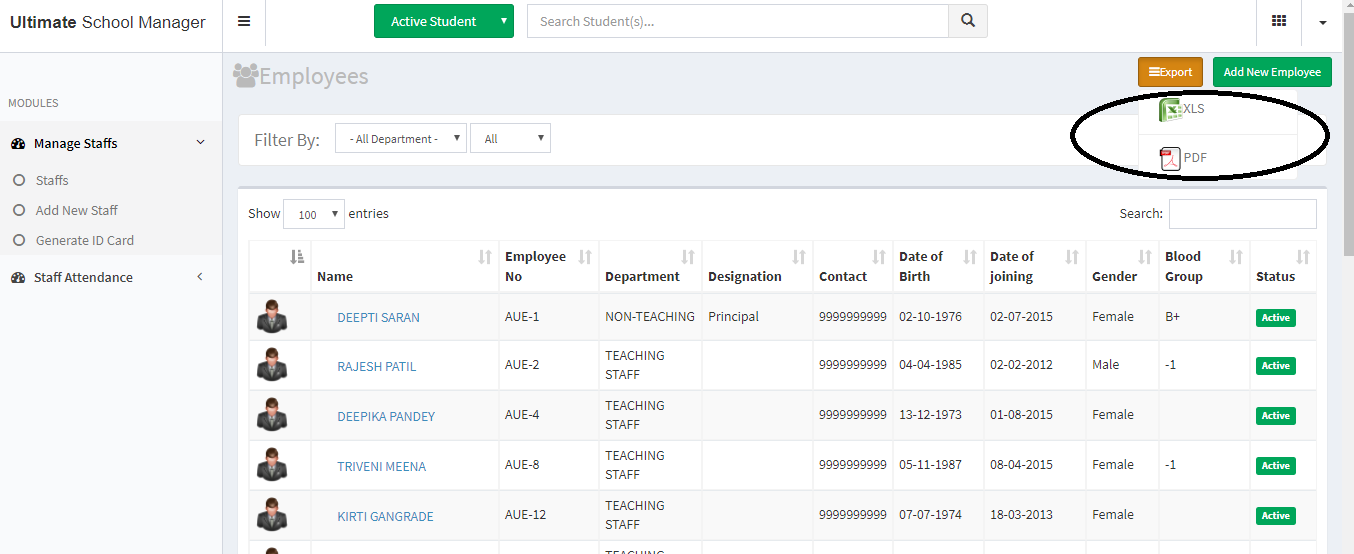Sort by the Name column

pyautogui.click(x=405, y=267)
